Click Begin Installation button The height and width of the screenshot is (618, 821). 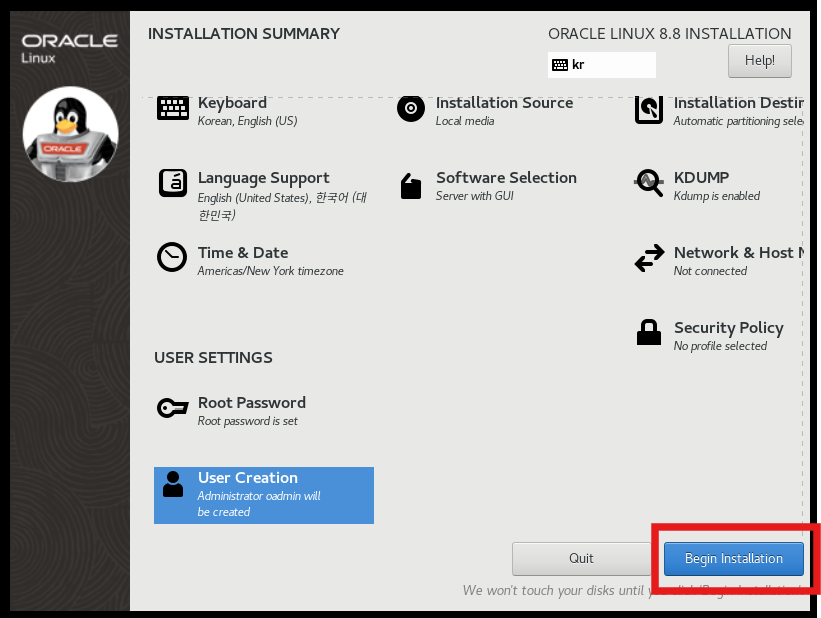pos(734,559)
